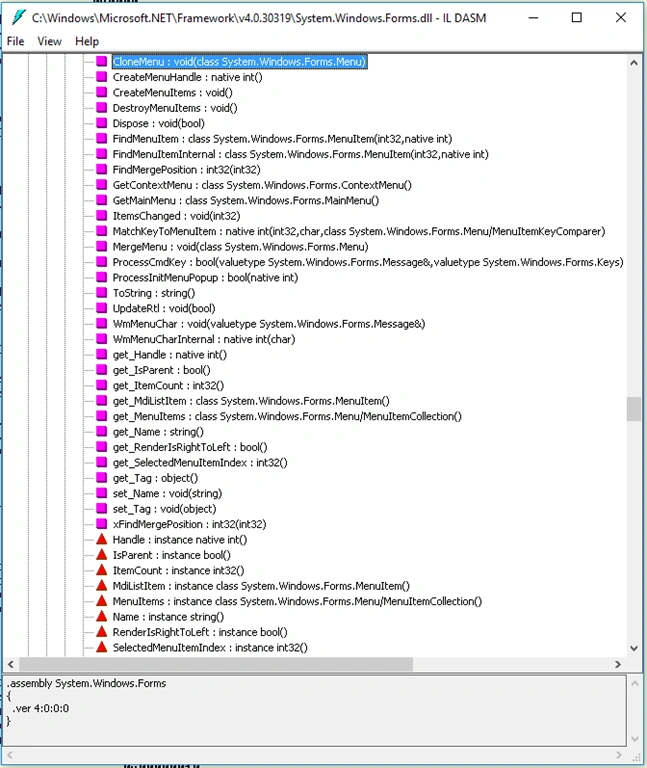Click the .ver 4:0:0:0 text line
Screen dimensions: 647x768
(x=41, y=708)
